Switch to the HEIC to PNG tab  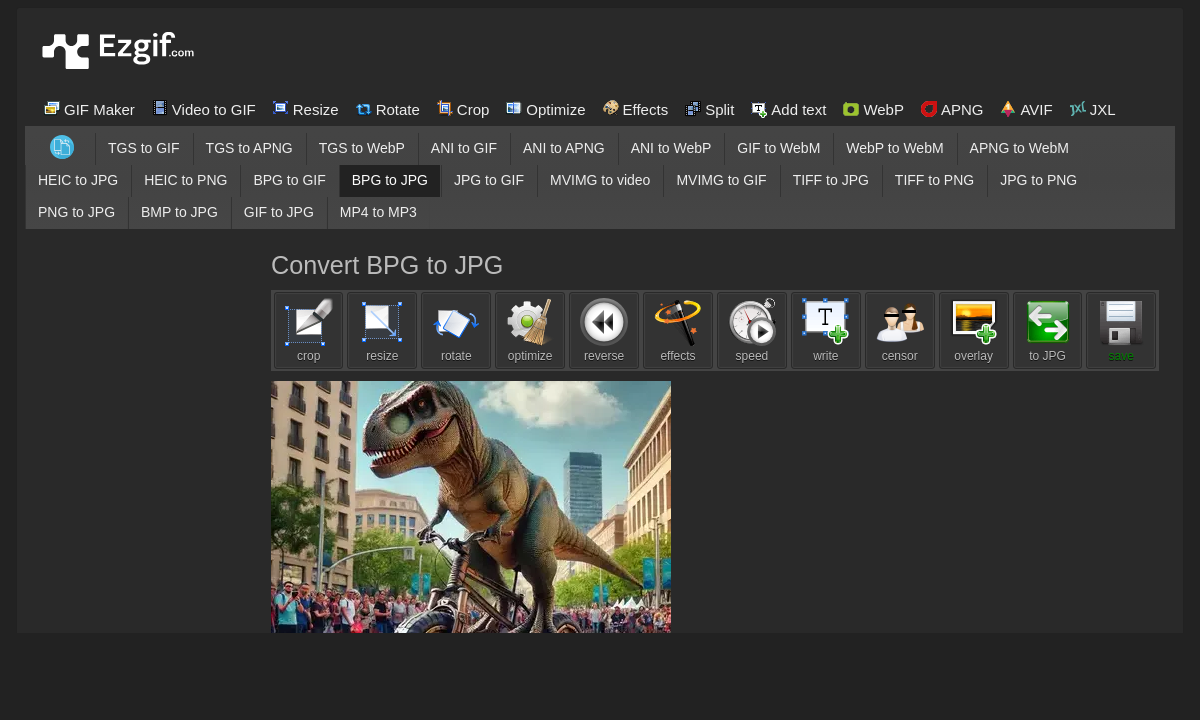(x=186, y=180)
